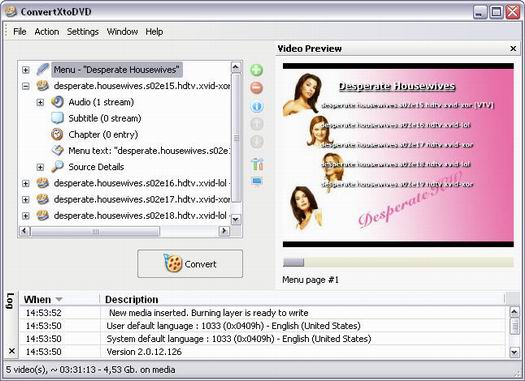Open the Settings menu
The width and height of the screenshot is (525, 381).
tap(83, 31)
